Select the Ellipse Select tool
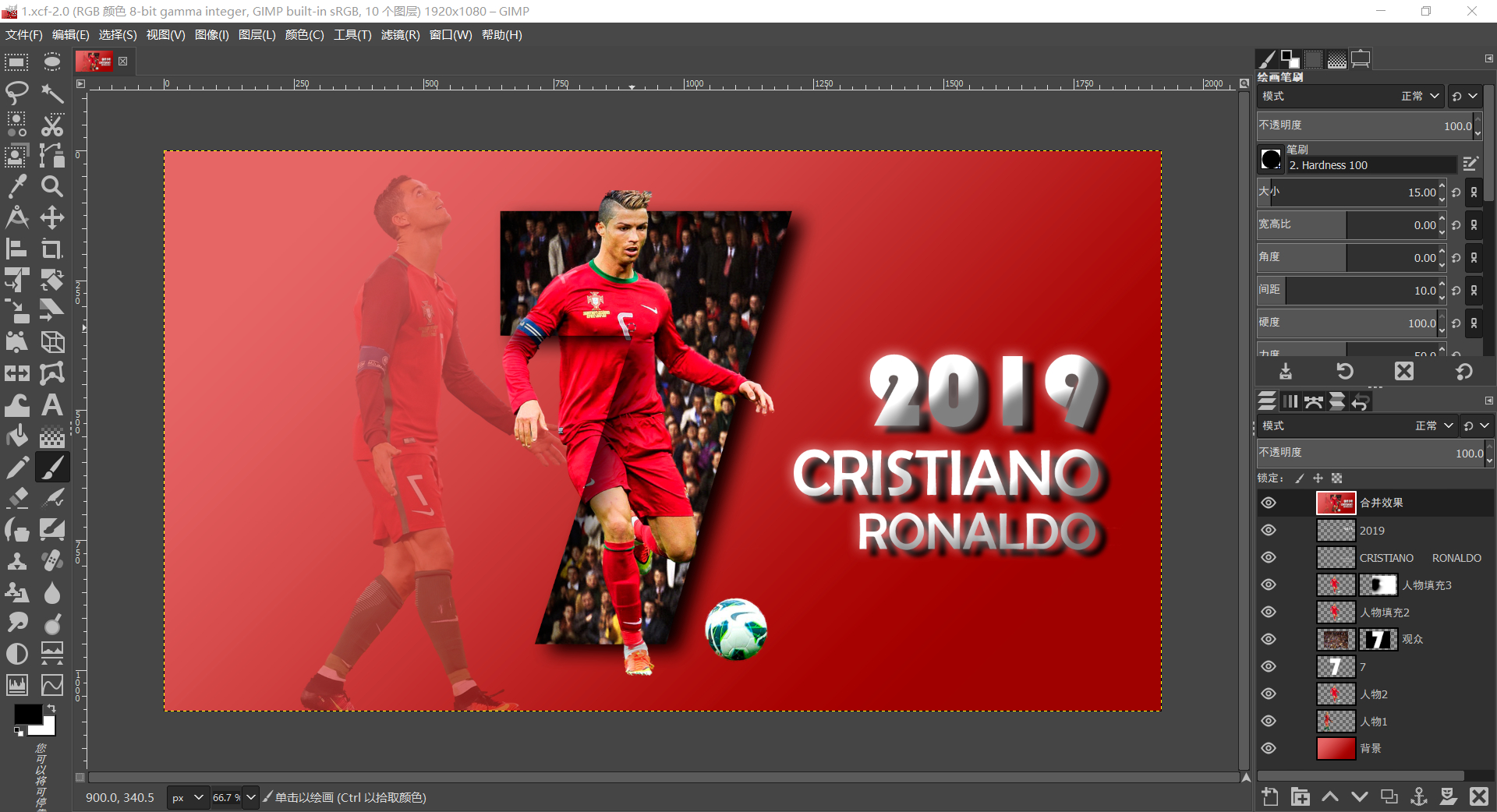This screenshot has height=812, width=1497. [52, 62]
